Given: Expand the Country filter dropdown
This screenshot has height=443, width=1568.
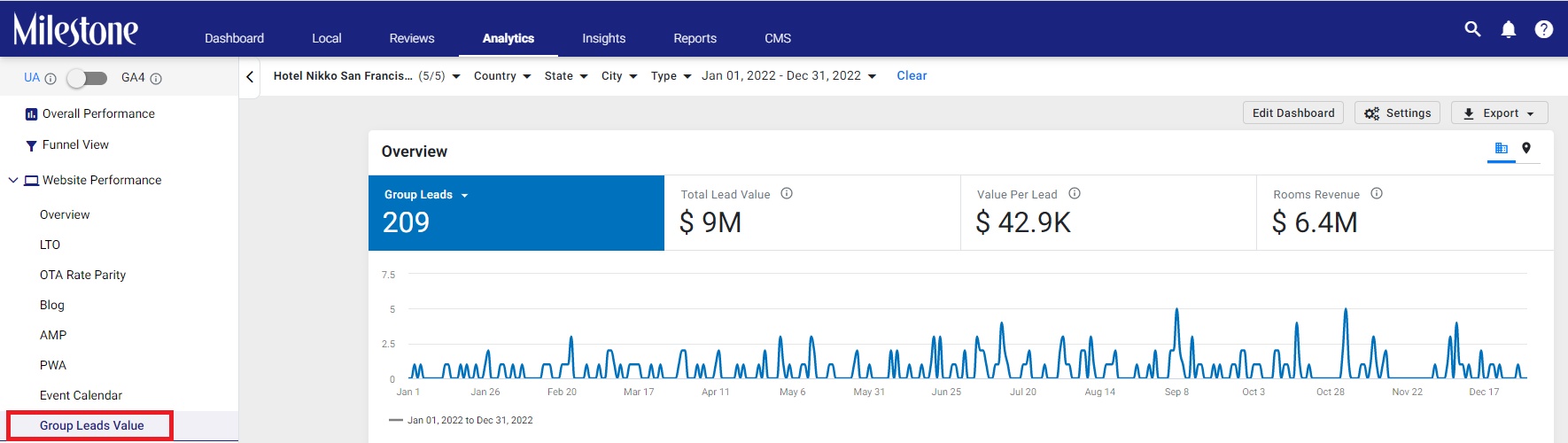Looking at the screenshot, I should [502, 76].
